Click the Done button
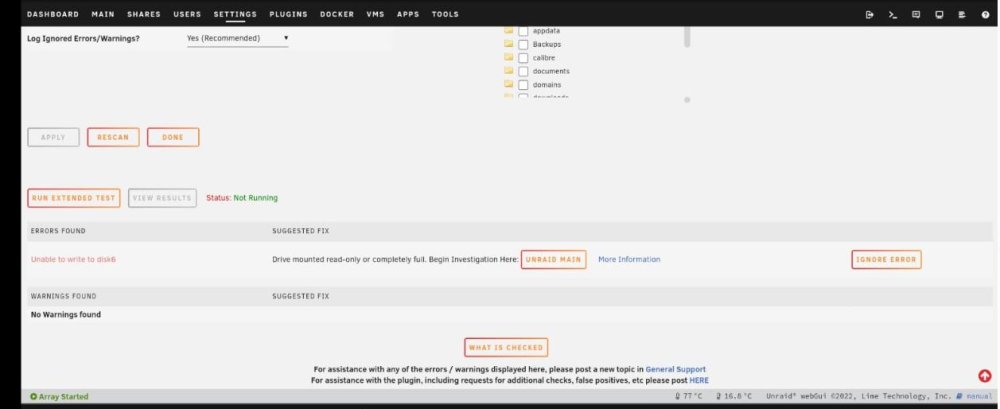Viewport: 1000px width, 409px height. [x=173, y=137]
